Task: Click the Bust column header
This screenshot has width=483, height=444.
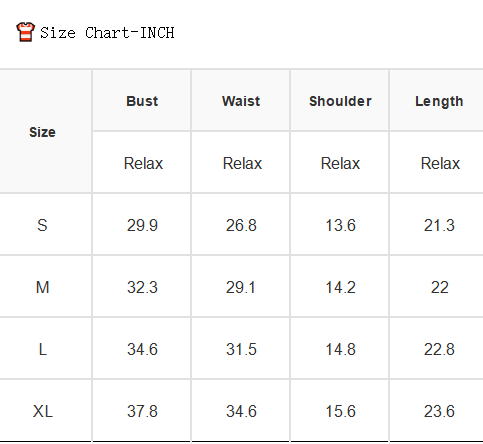Action: click(142, 101)
